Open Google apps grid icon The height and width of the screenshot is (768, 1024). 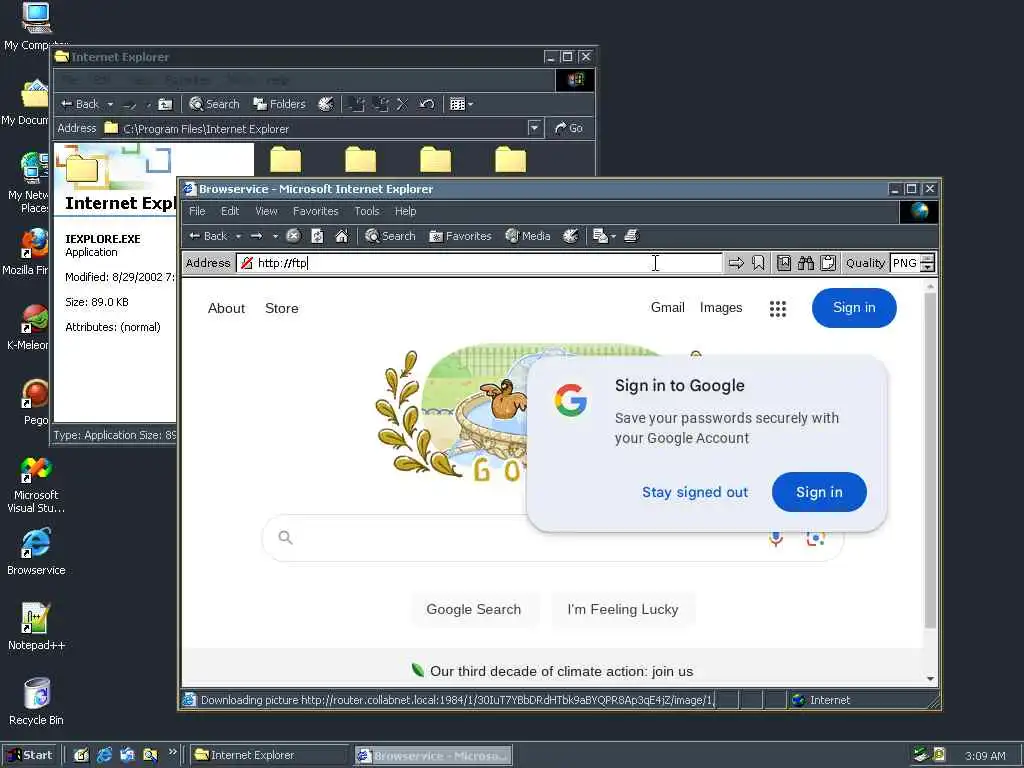[x=777, y=308]
